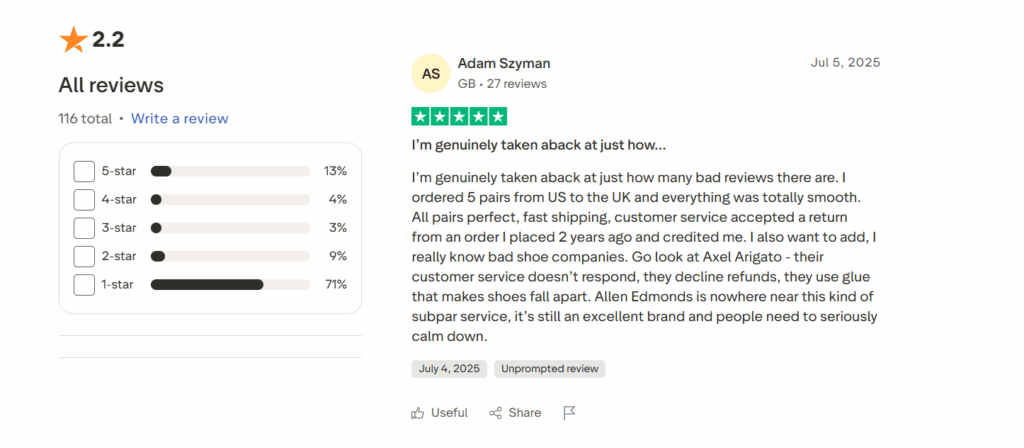
Task: Click the 2-star percentage bar
Action: 230,256
